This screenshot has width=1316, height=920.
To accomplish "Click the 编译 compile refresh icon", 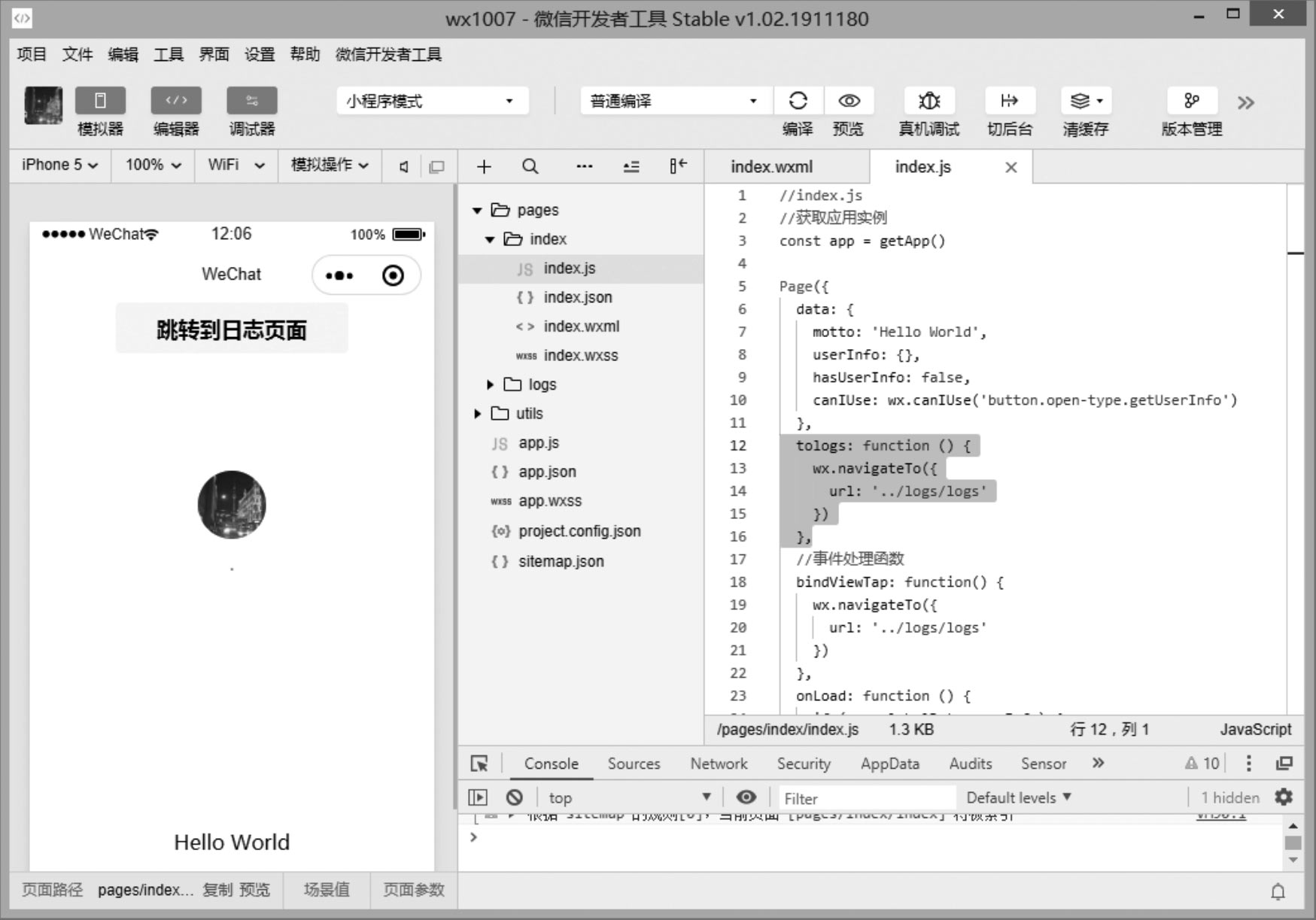I will tap(798, 101).
